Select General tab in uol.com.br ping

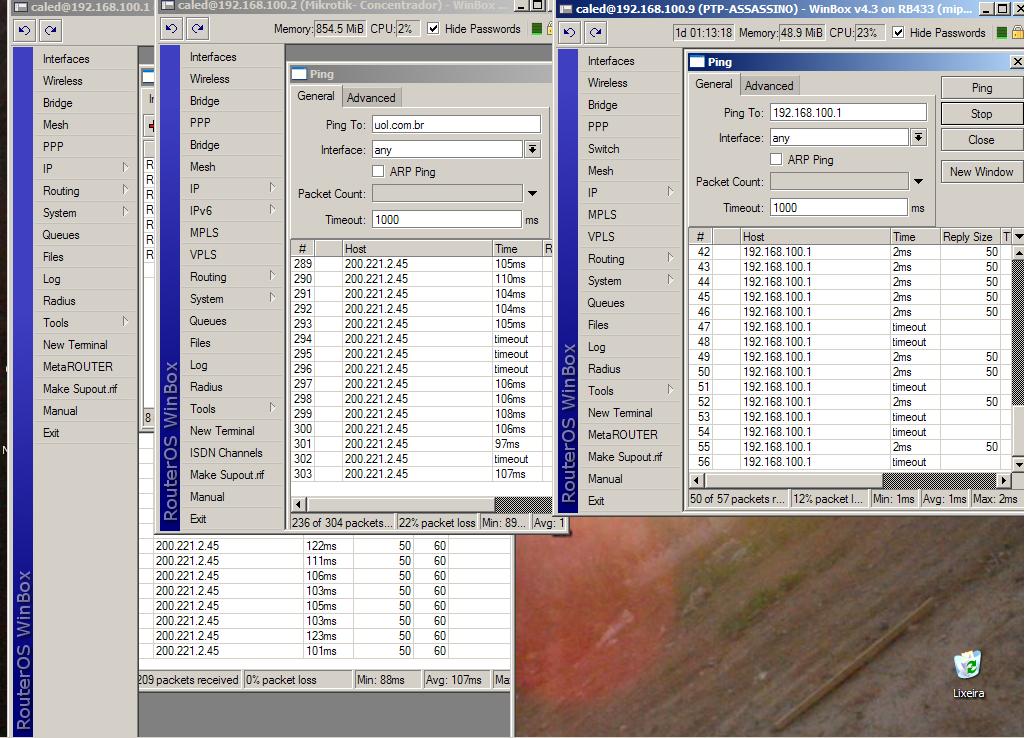pyautogui.click(x=316, y=96)
